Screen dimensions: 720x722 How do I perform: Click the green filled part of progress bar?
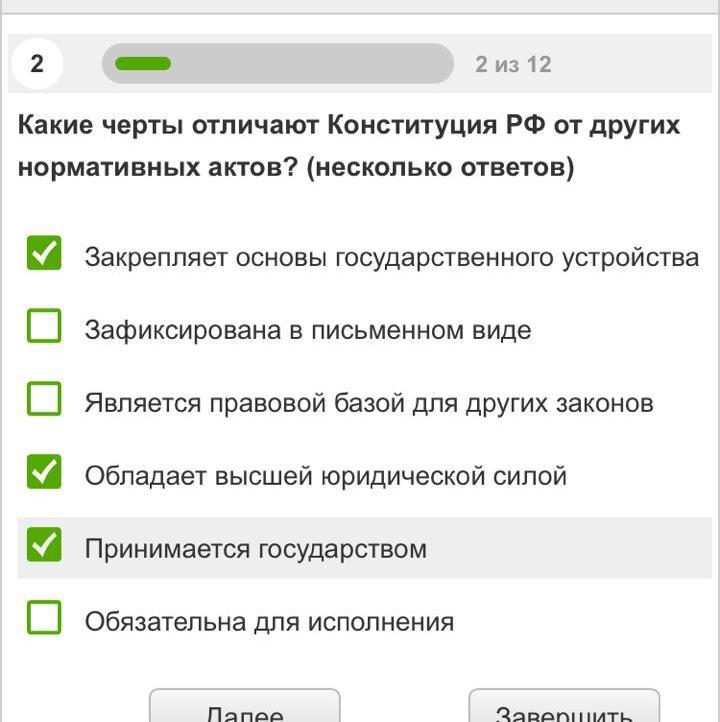point(143,64)
